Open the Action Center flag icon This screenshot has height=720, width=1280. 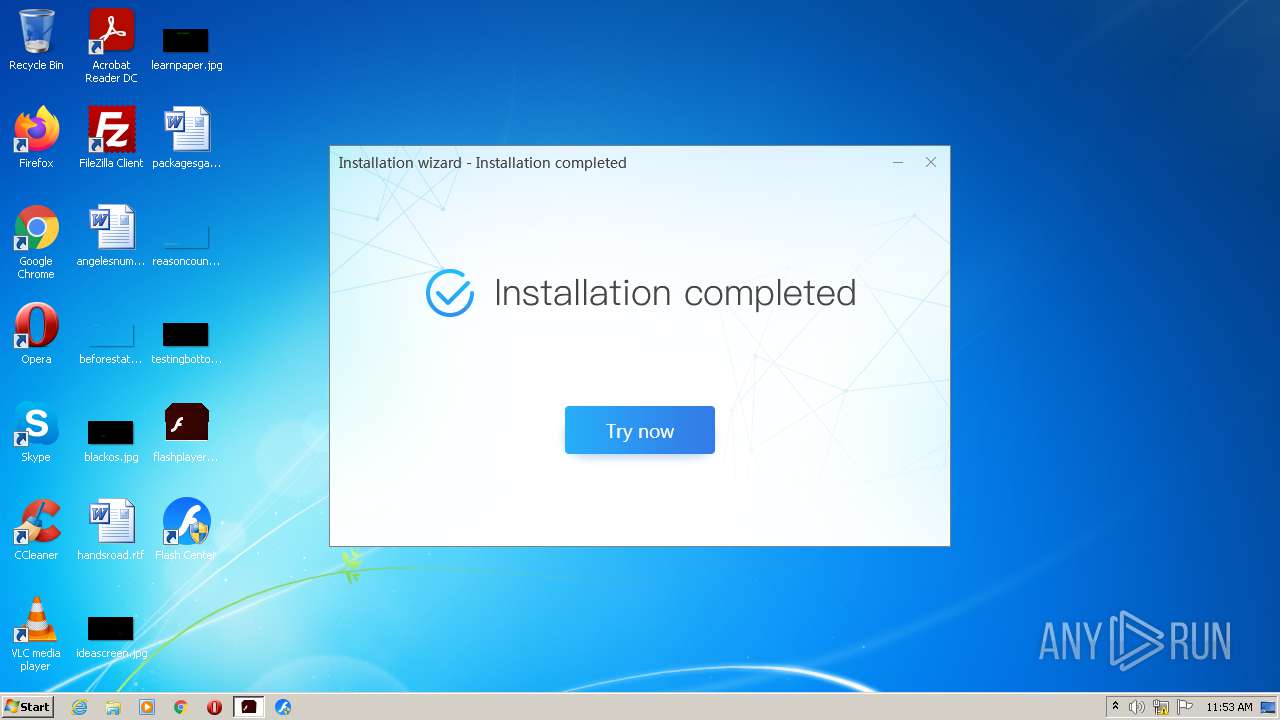click(x=1185, y=707)
